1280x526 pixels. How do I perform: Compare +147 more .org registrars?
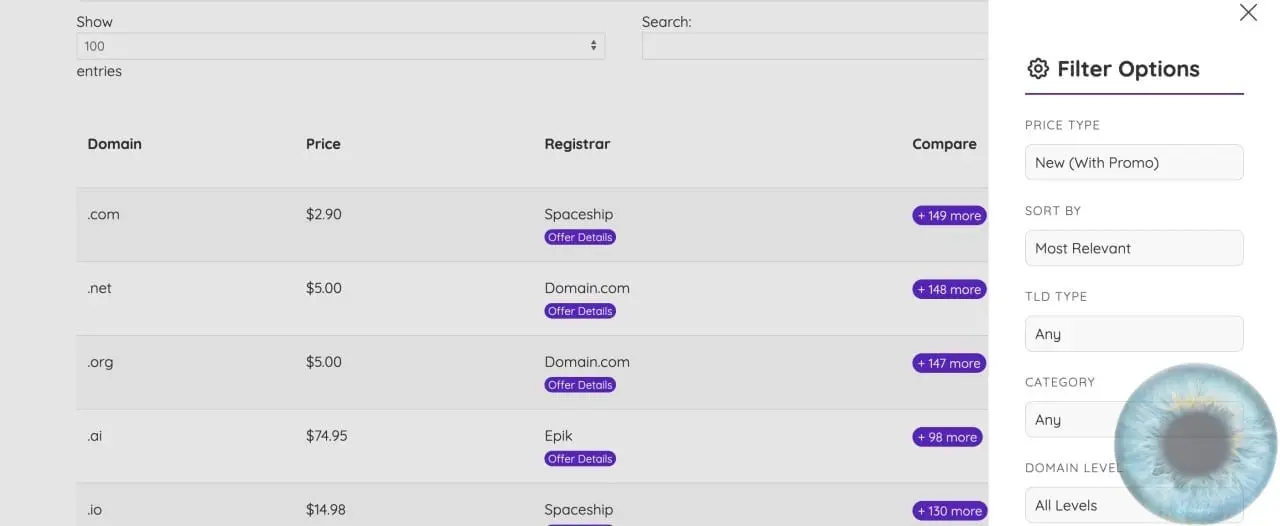click(x=949, y=363)
